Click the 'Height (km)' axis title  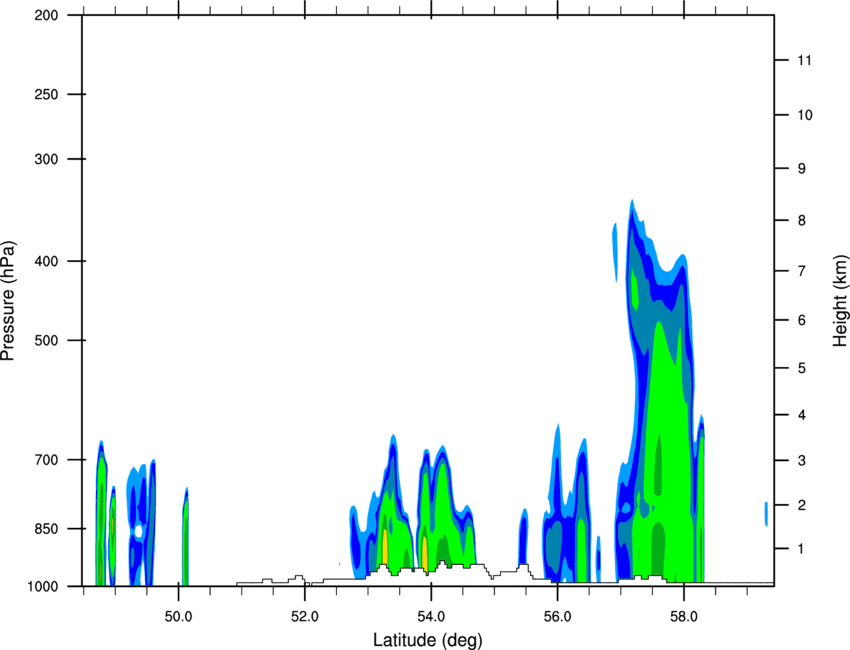click(840, 301)
